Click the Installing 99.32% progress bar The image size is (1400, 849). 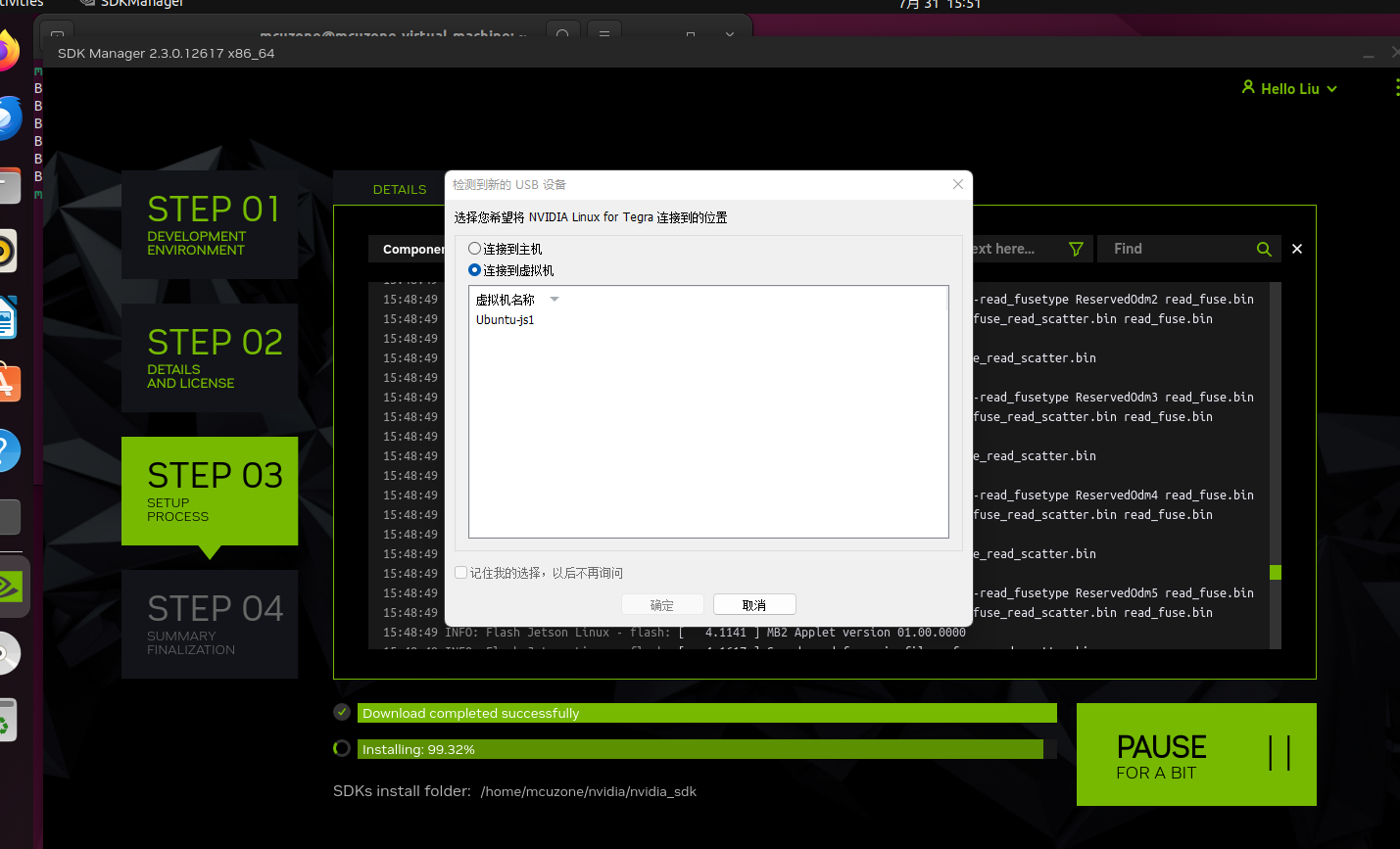pos(707,749)
